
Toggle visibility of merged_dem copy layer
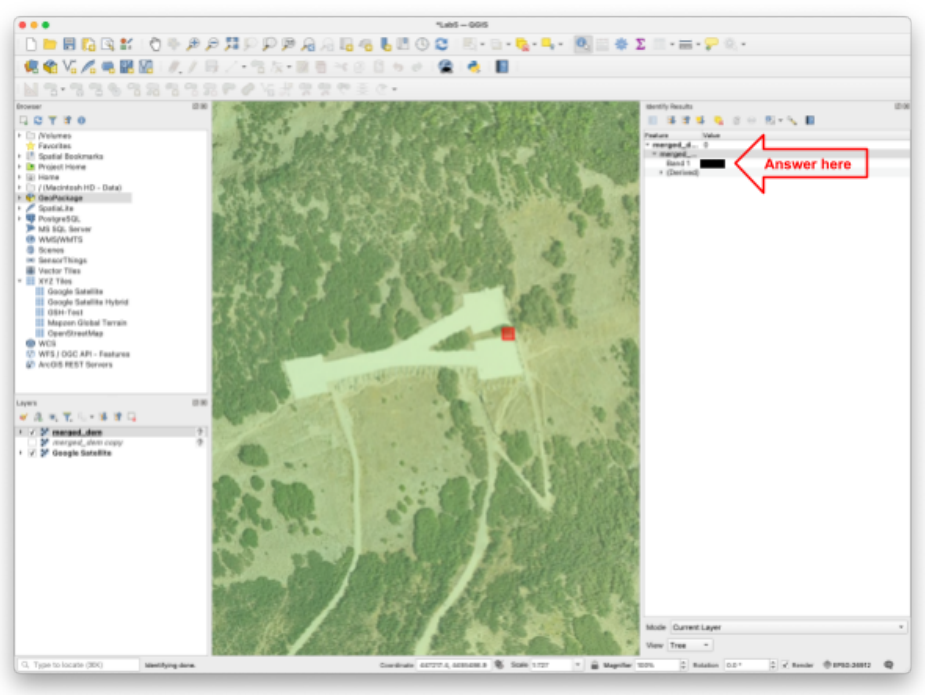pos(32,442)
